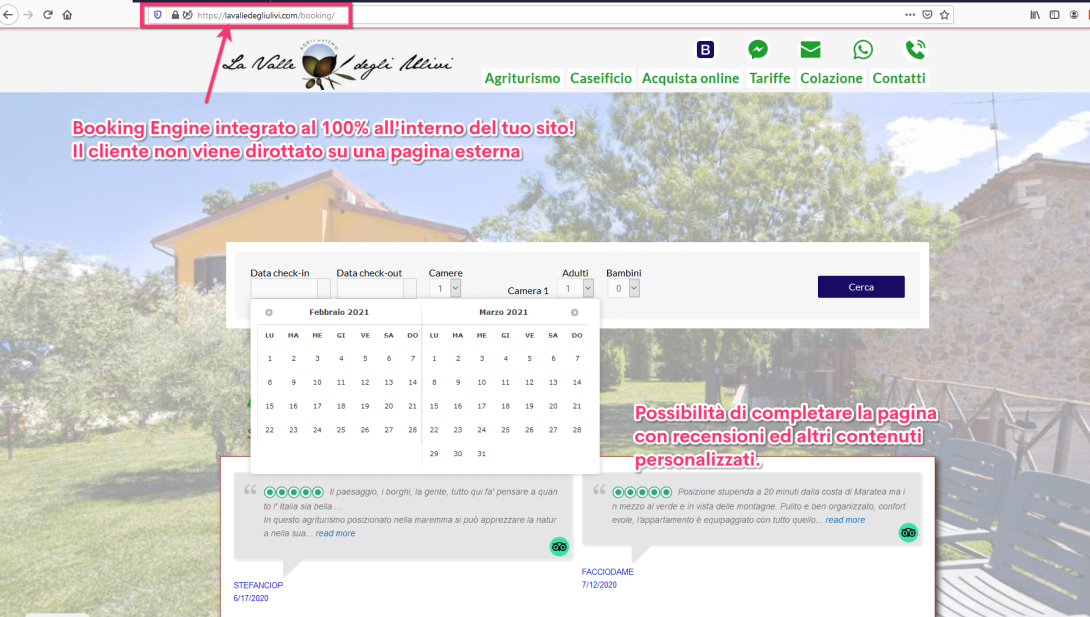
Task: Click the browser home icon
Action: coord(67,15)
